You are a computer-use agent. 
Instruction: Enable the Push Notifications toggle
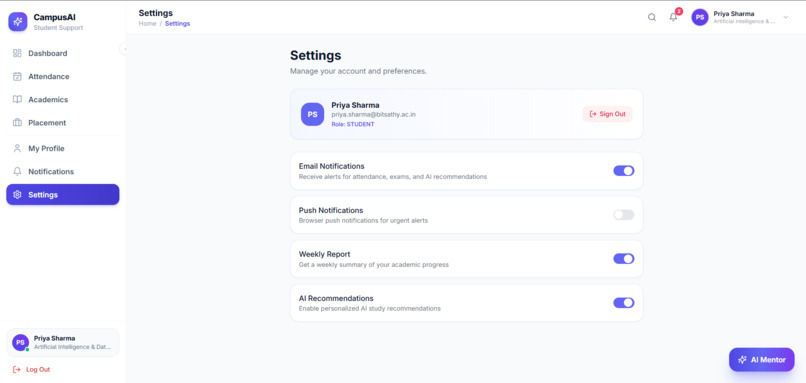(624, 215)
